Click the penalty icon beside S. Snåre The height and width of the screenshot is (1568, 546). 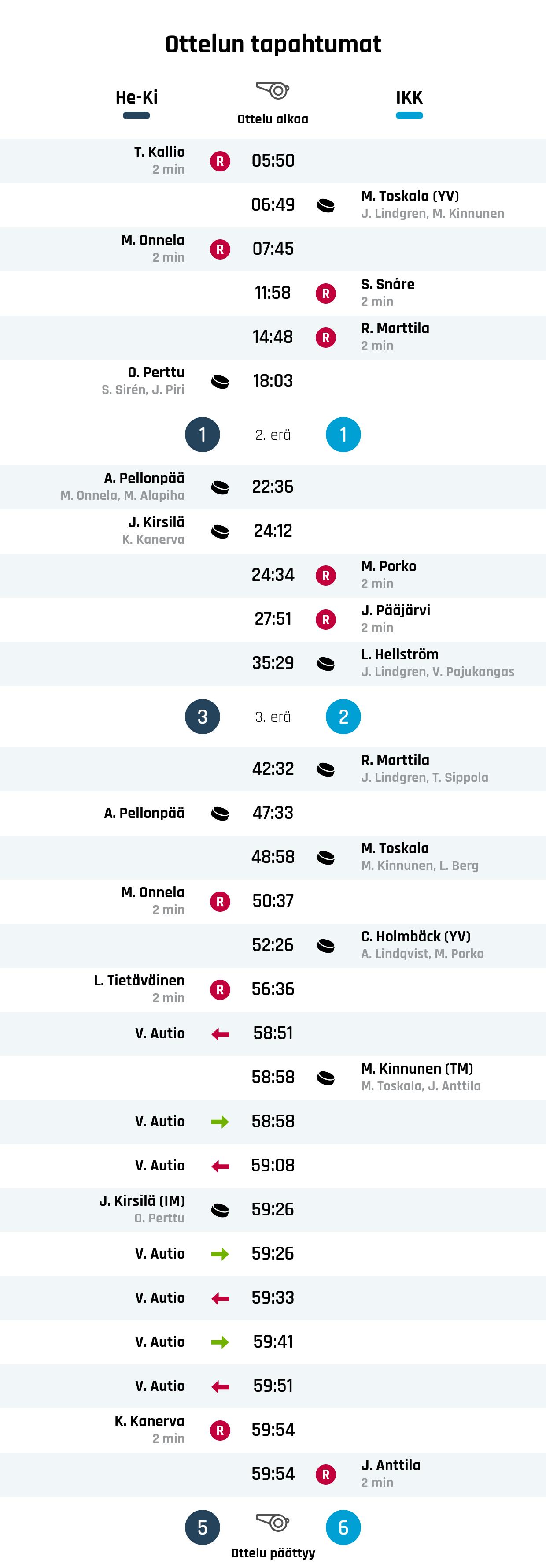pos(326,294)
